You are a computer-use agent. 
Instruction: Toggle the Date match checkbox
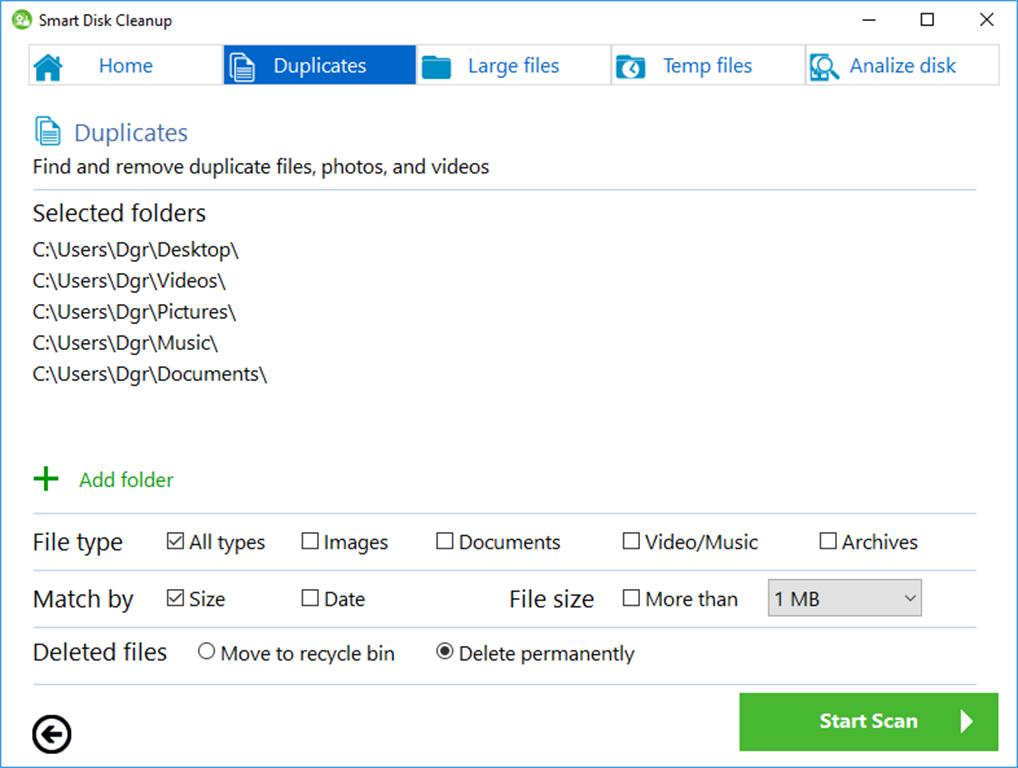[x=310, y=599]
